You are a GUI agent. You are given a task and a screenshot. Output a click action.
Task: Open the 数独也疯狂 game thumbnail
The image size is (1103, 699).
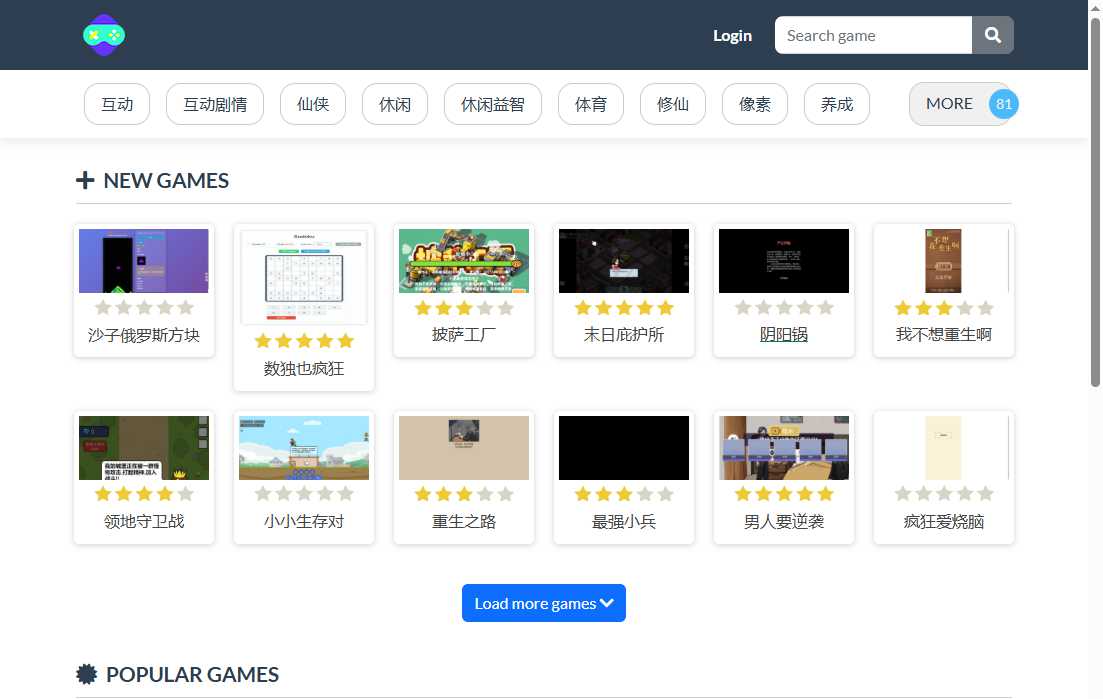303,277
